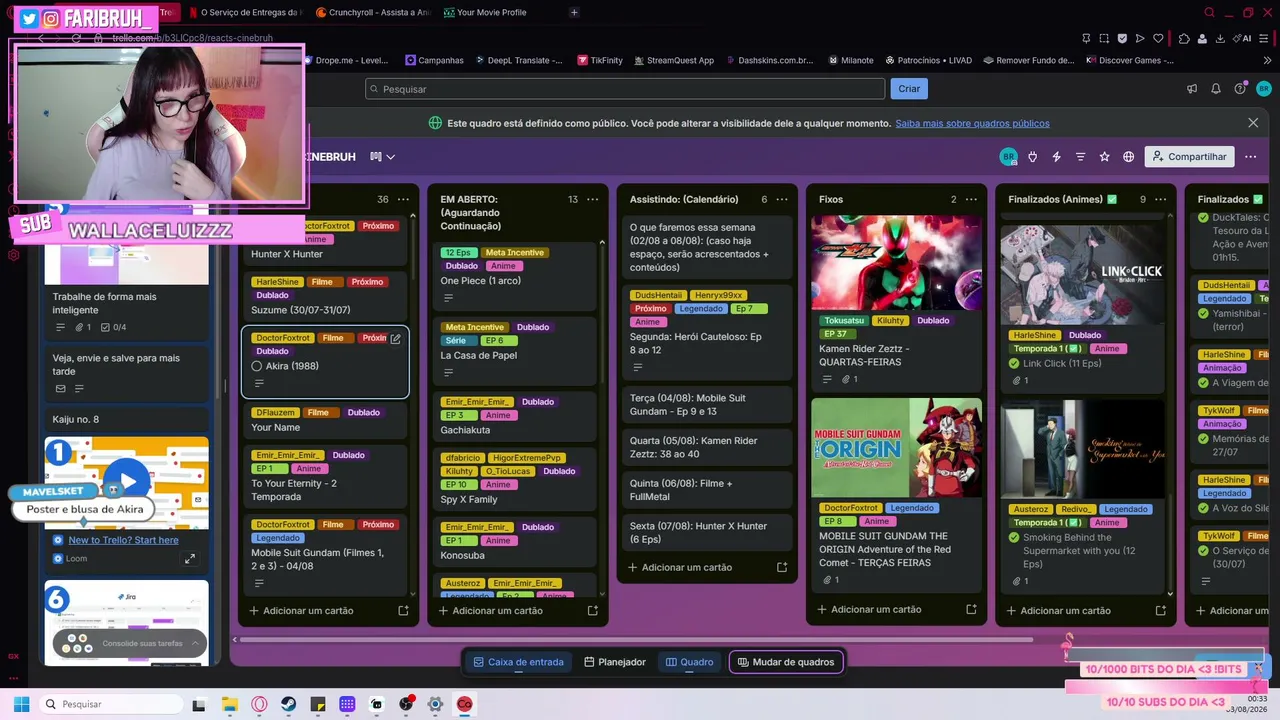Screen dimensions: 1280x720
Task: Collapse the Consolide suas tarefas popup chevron
Action: pyautogui.click(x=193, y=643)
